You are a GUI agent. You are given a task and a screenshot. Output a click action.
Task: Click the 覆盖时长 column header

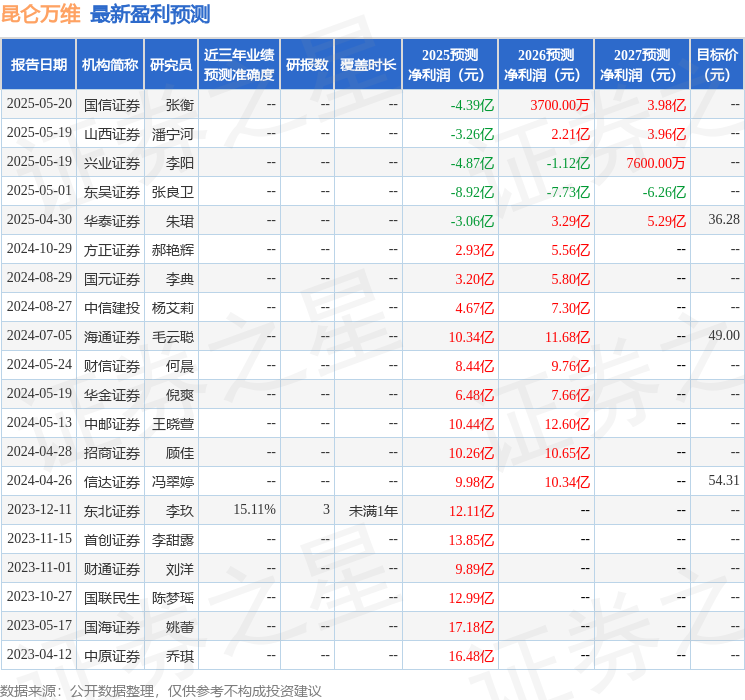click(368, 65)
